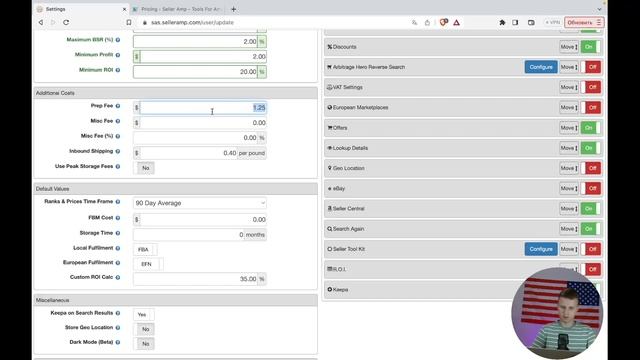Open the share icon in the address bar
The image size is (640, 360).
(427, 22)
